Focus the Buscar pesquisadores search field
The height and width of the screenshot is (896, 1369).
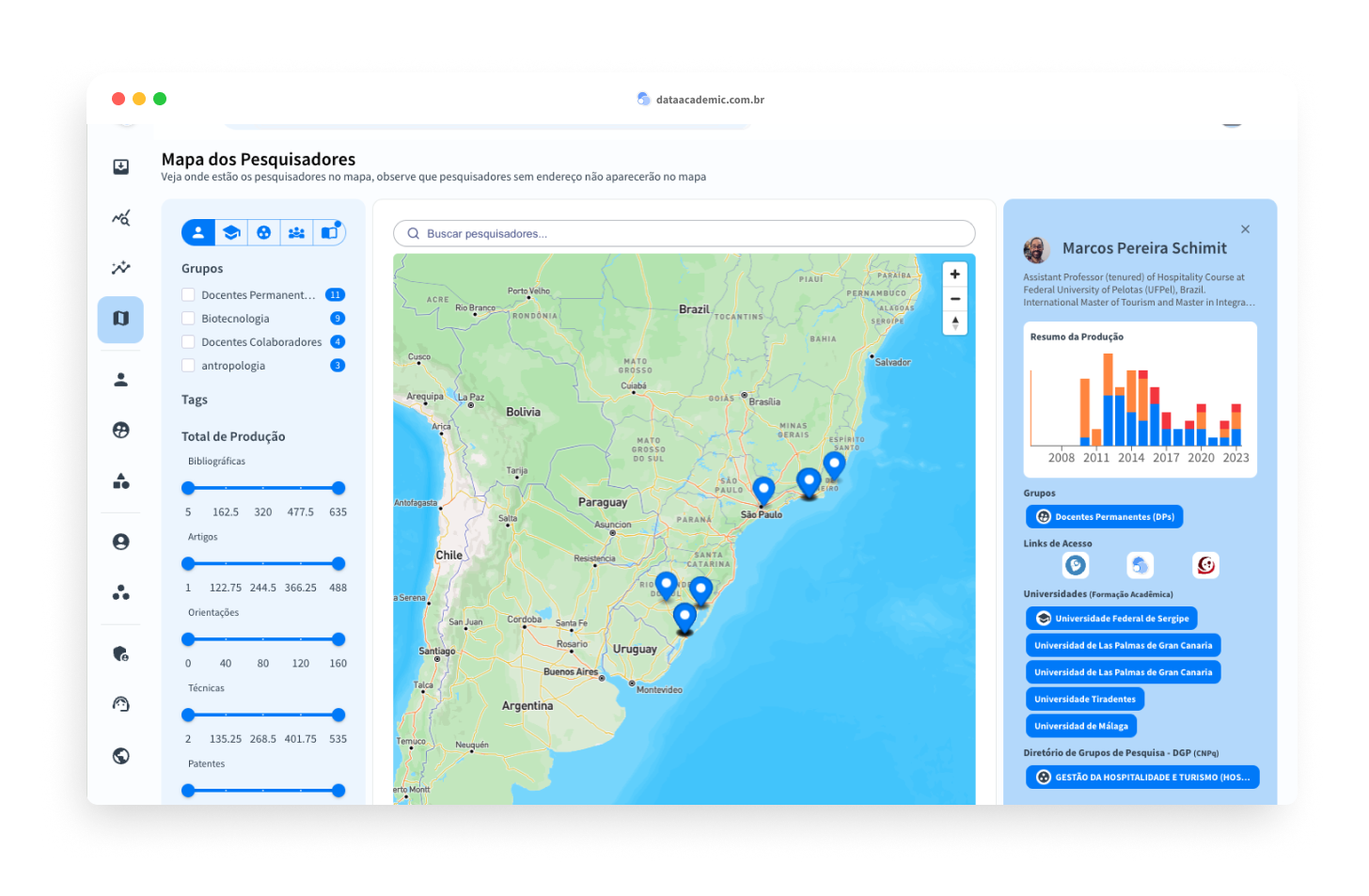(684, 233)
